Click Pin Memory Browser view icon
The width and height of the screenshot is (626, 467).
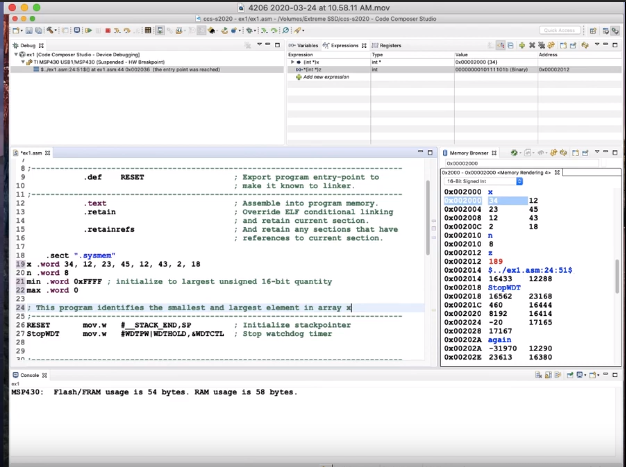585,153
